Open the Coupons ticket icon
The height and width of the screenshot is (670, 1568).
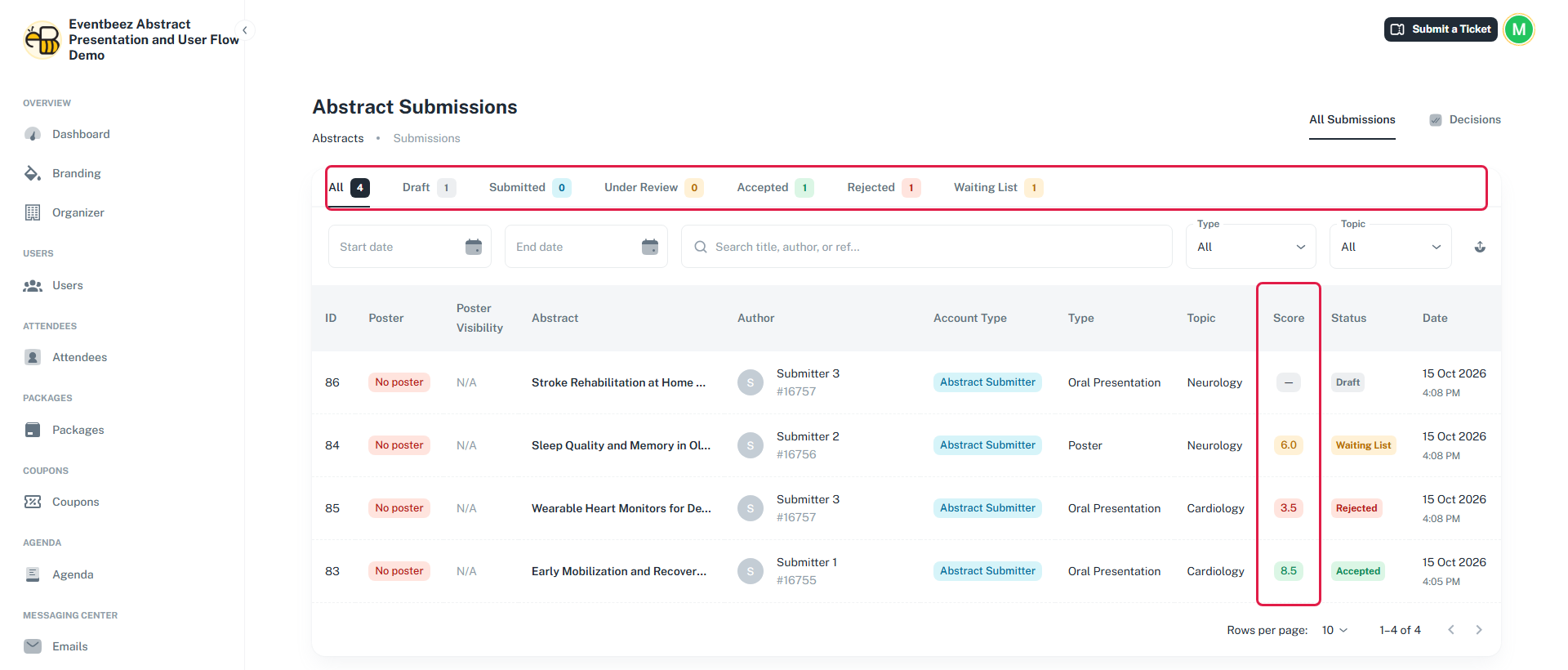point(33,502)
